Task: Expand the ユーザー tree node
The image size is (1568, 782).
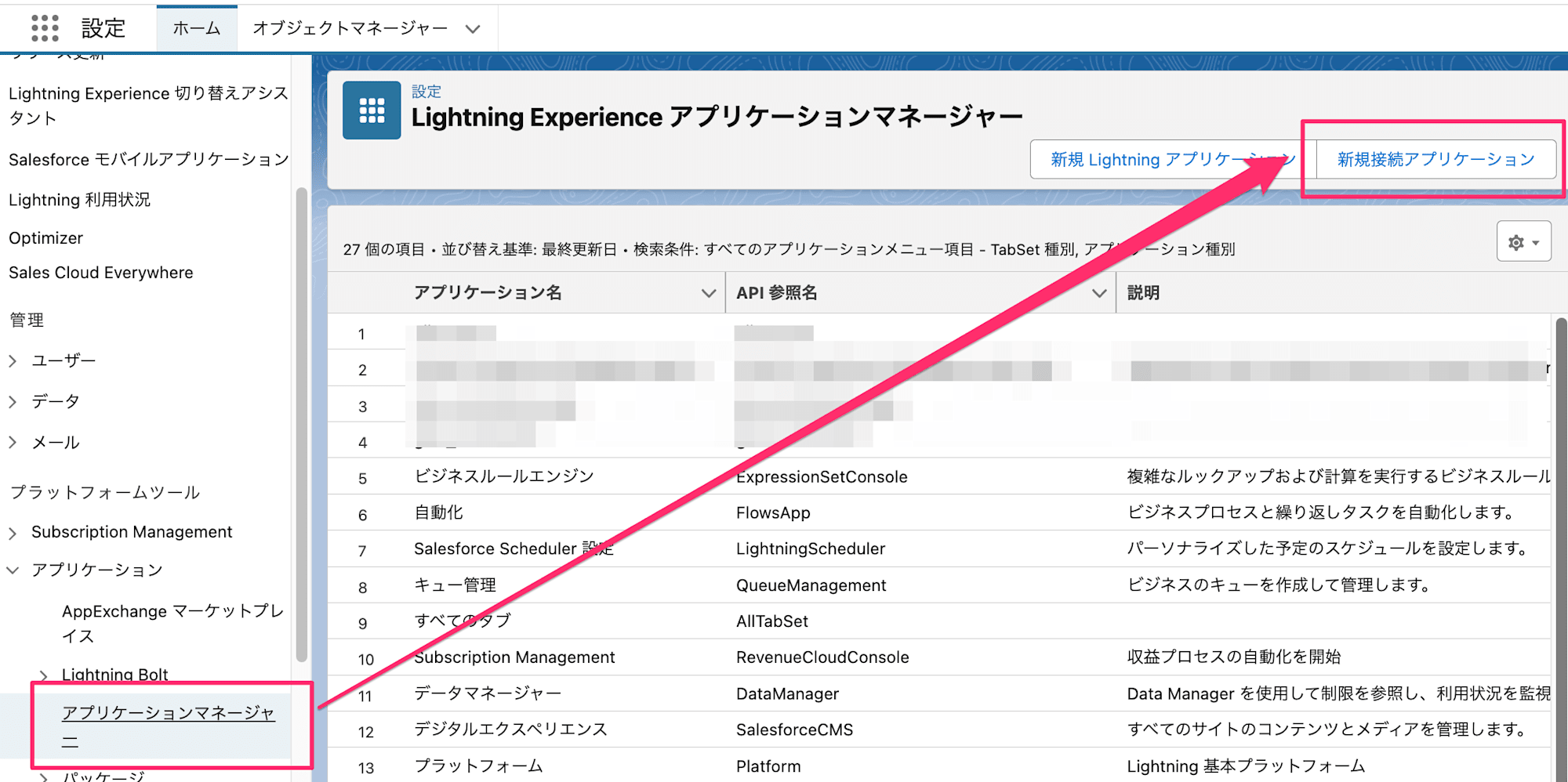Action: [13, 360]
